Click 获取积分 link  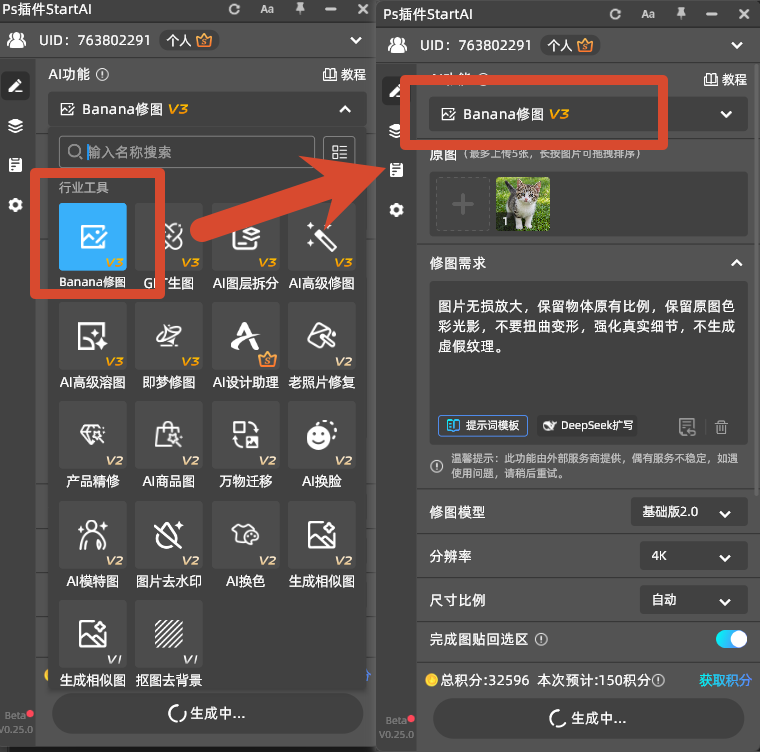(725, 680)
